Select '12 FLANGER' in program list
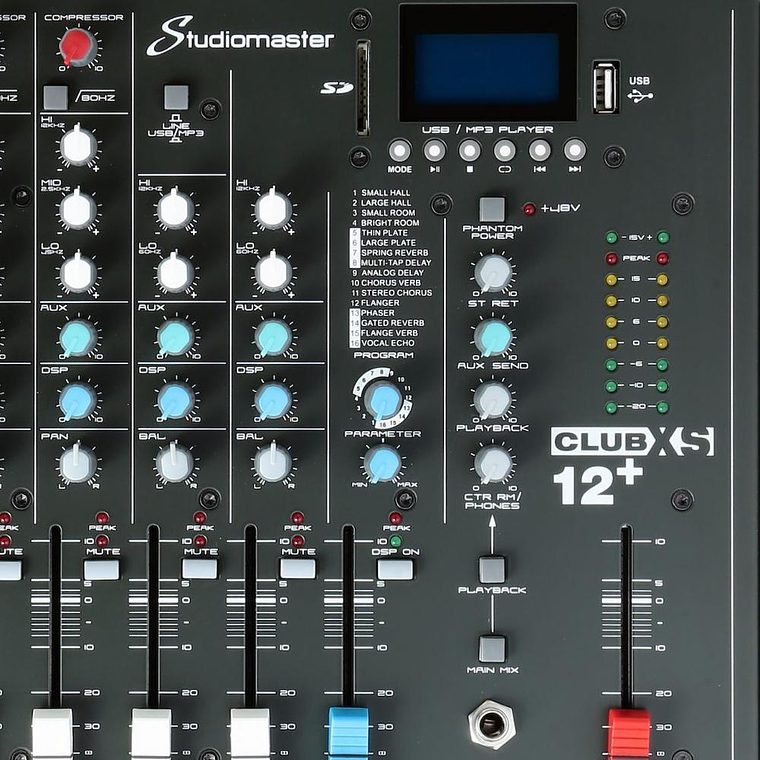This screenshot has width=760, height=760. click(375, 303)
